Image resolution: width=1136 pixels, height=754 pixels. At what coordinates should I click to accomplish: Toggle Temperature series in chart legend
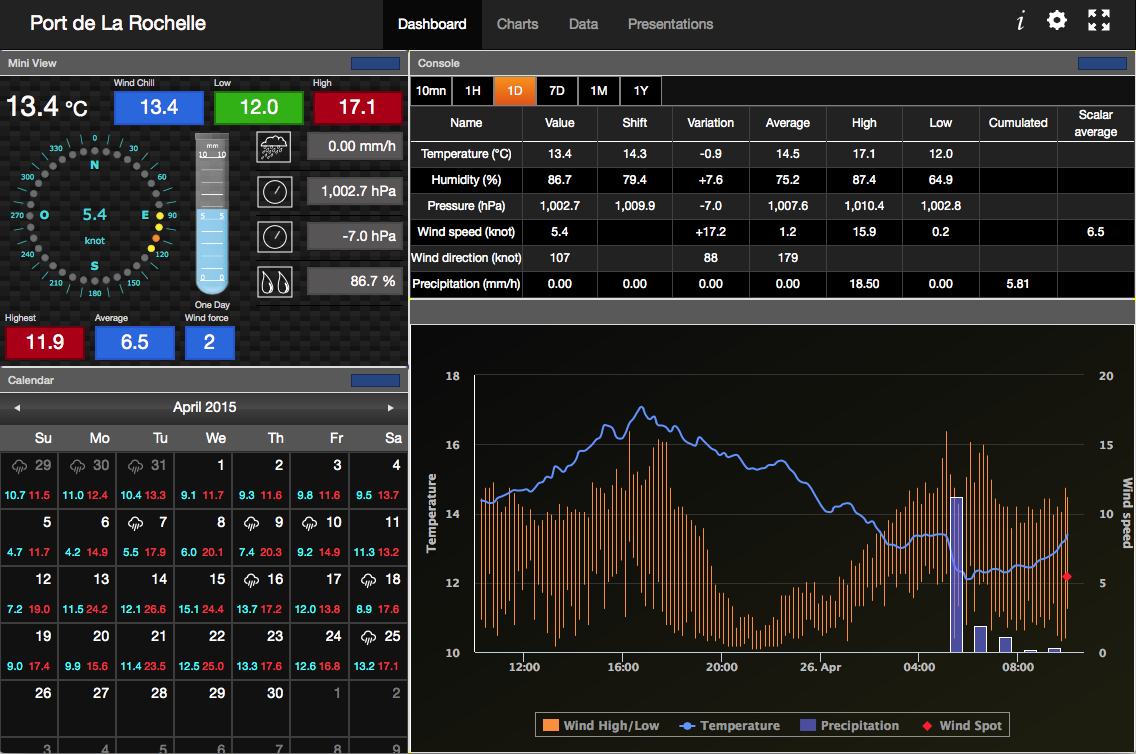click(729, 726)
